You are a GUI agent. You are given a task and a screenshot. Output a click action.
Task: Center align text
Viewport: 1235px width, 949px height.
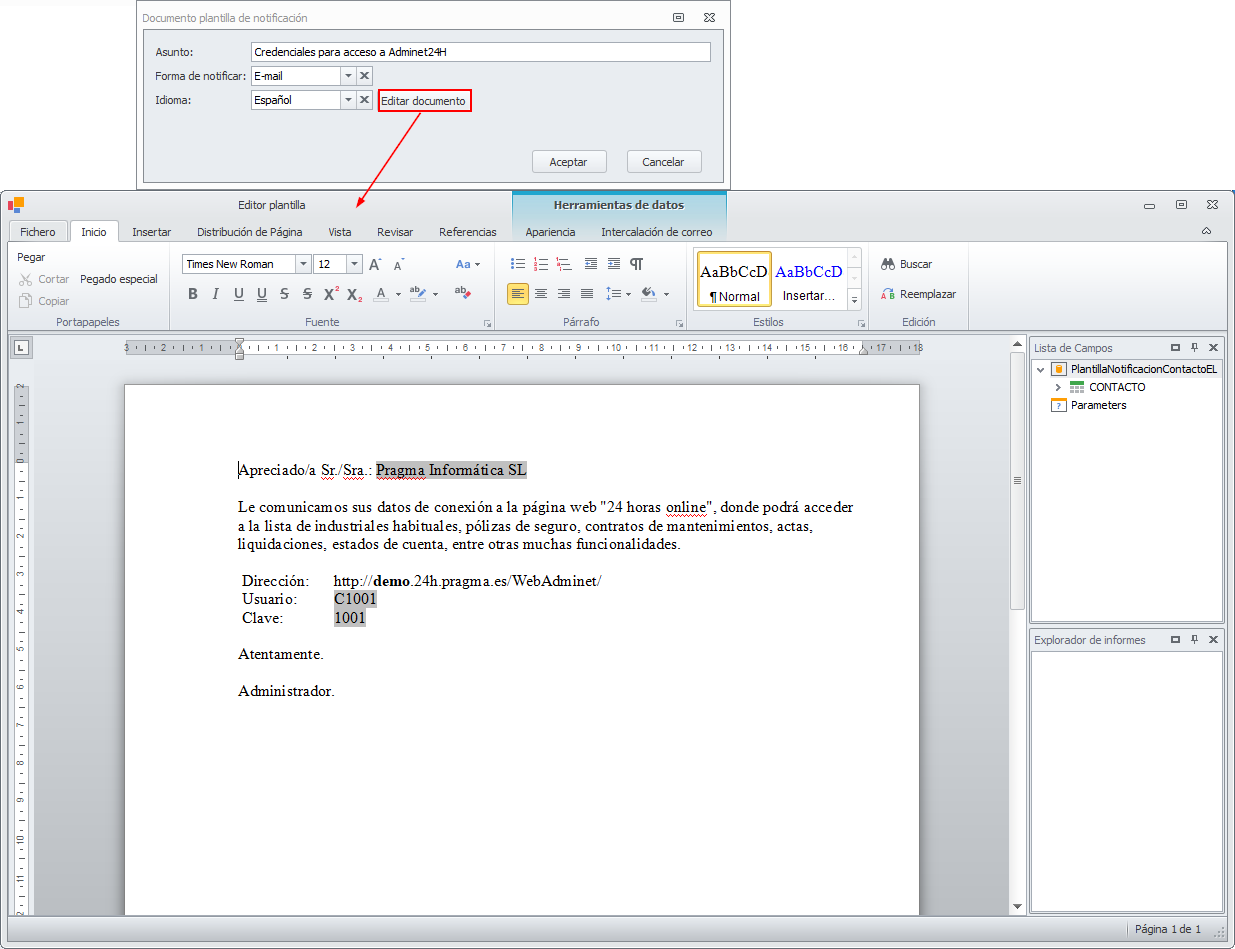541,293
